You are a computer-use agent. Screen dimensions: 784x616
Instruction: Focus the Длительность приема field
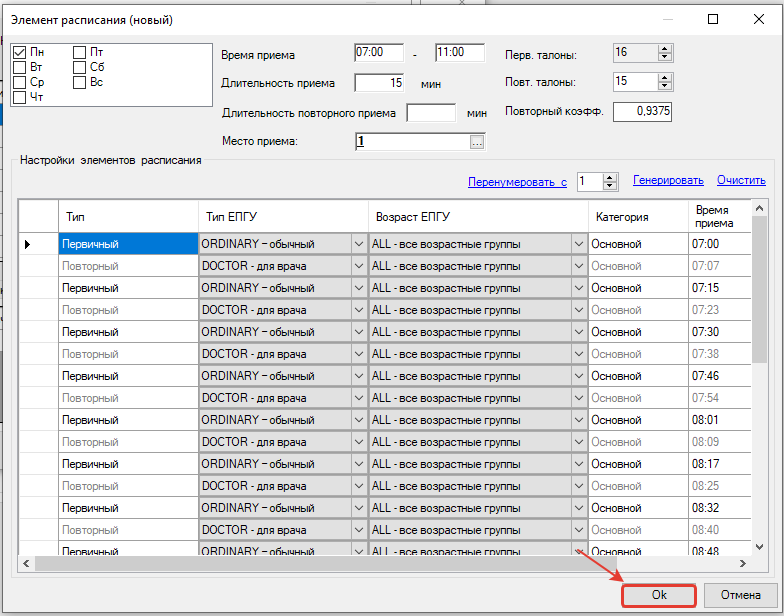[379, 82]
